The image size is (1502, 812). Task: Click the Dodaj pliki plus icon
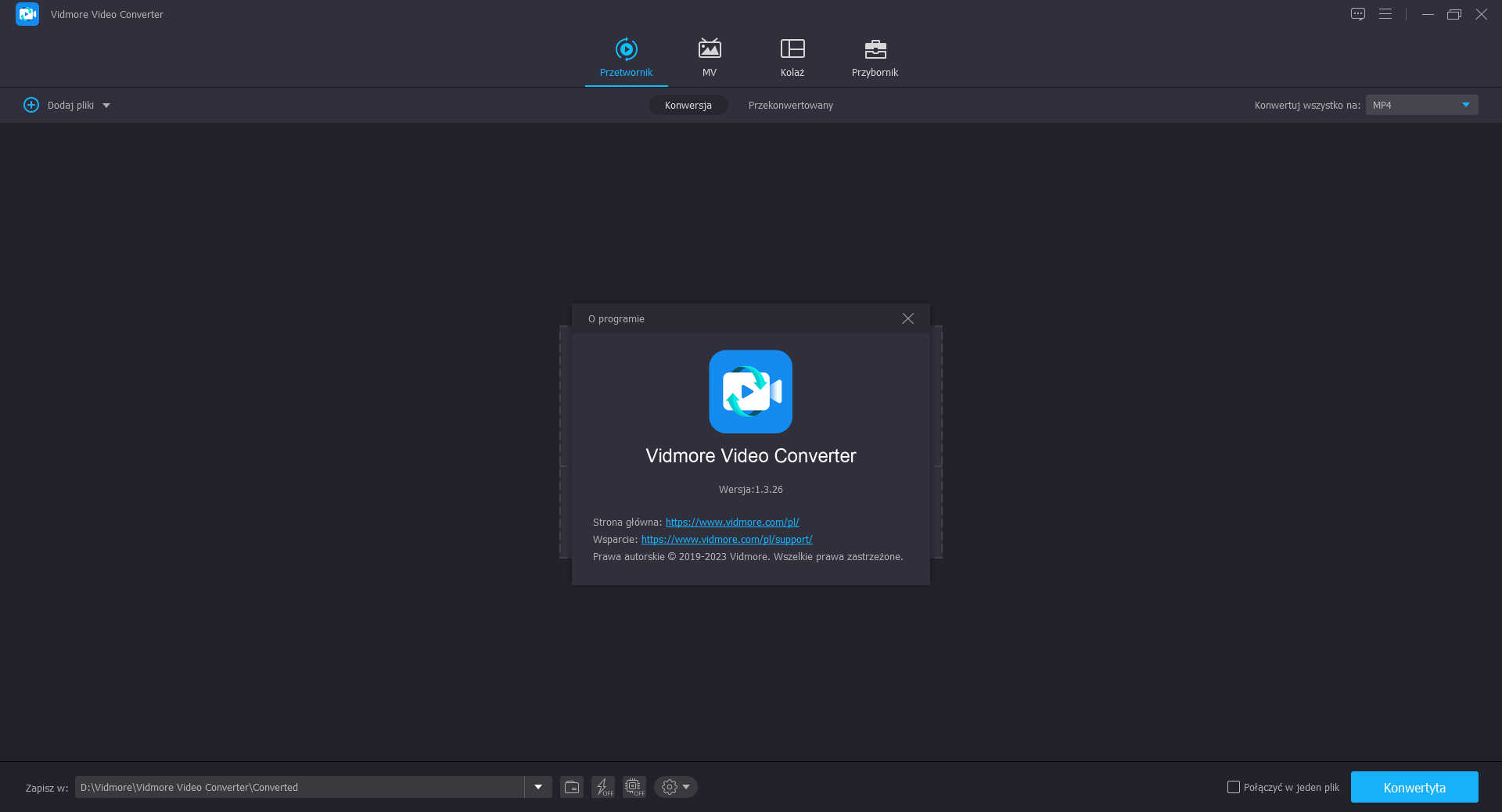pos(31,105)
